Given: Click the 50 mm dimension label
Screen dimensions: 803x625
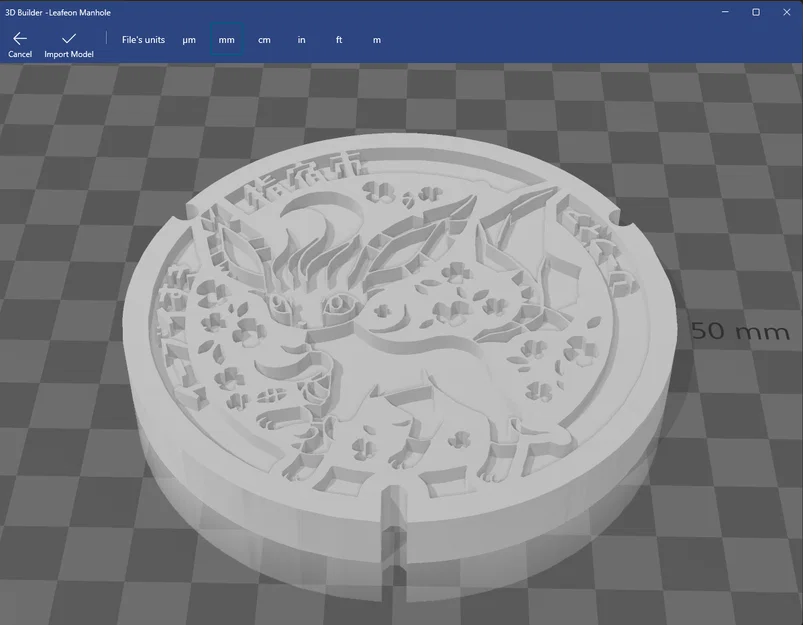Looking at the screenshot, I should point(741,331).
